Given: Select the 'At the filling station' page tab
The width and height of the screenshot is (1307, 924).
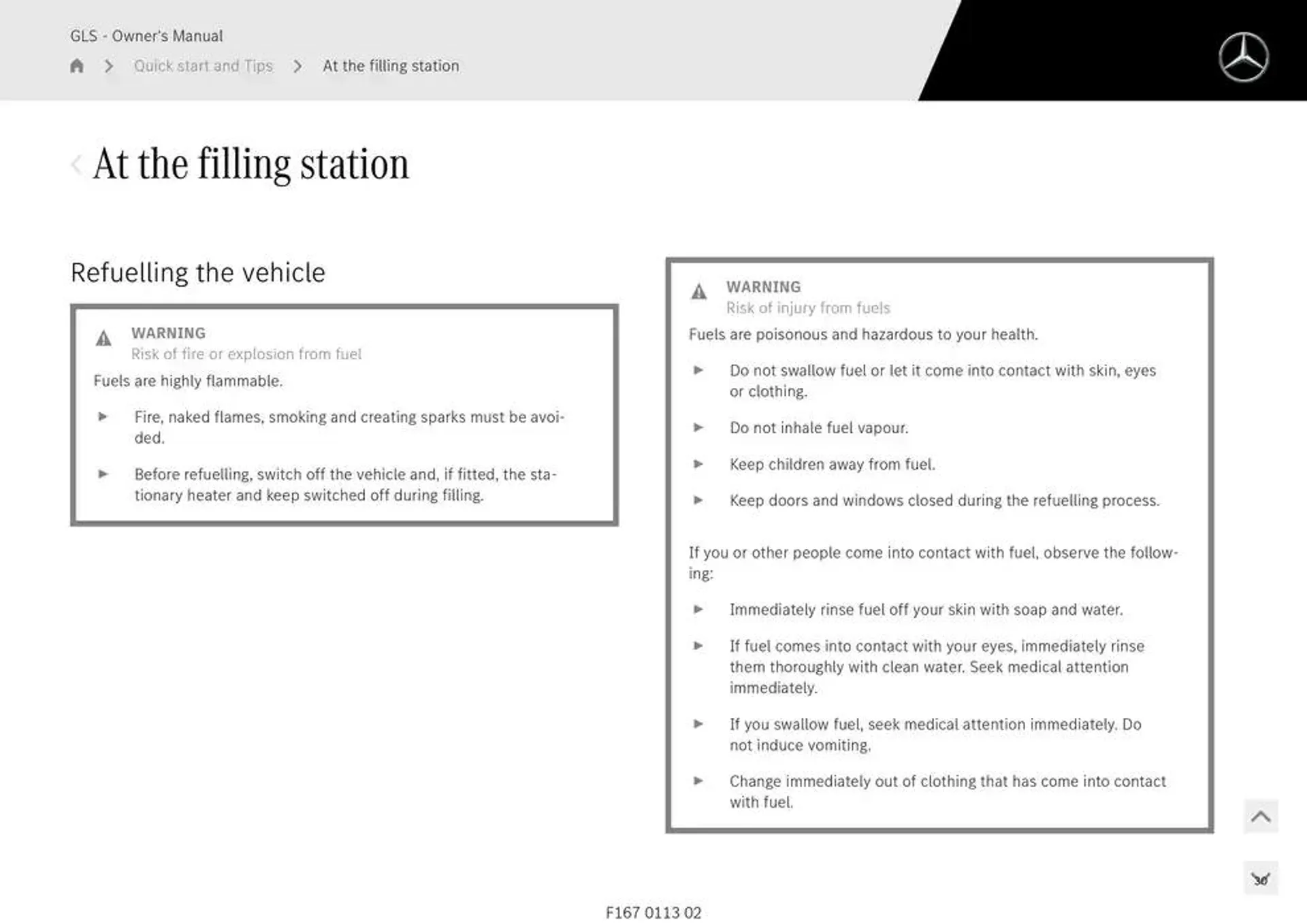Looking at the screenshot, I should click(390, 65).
